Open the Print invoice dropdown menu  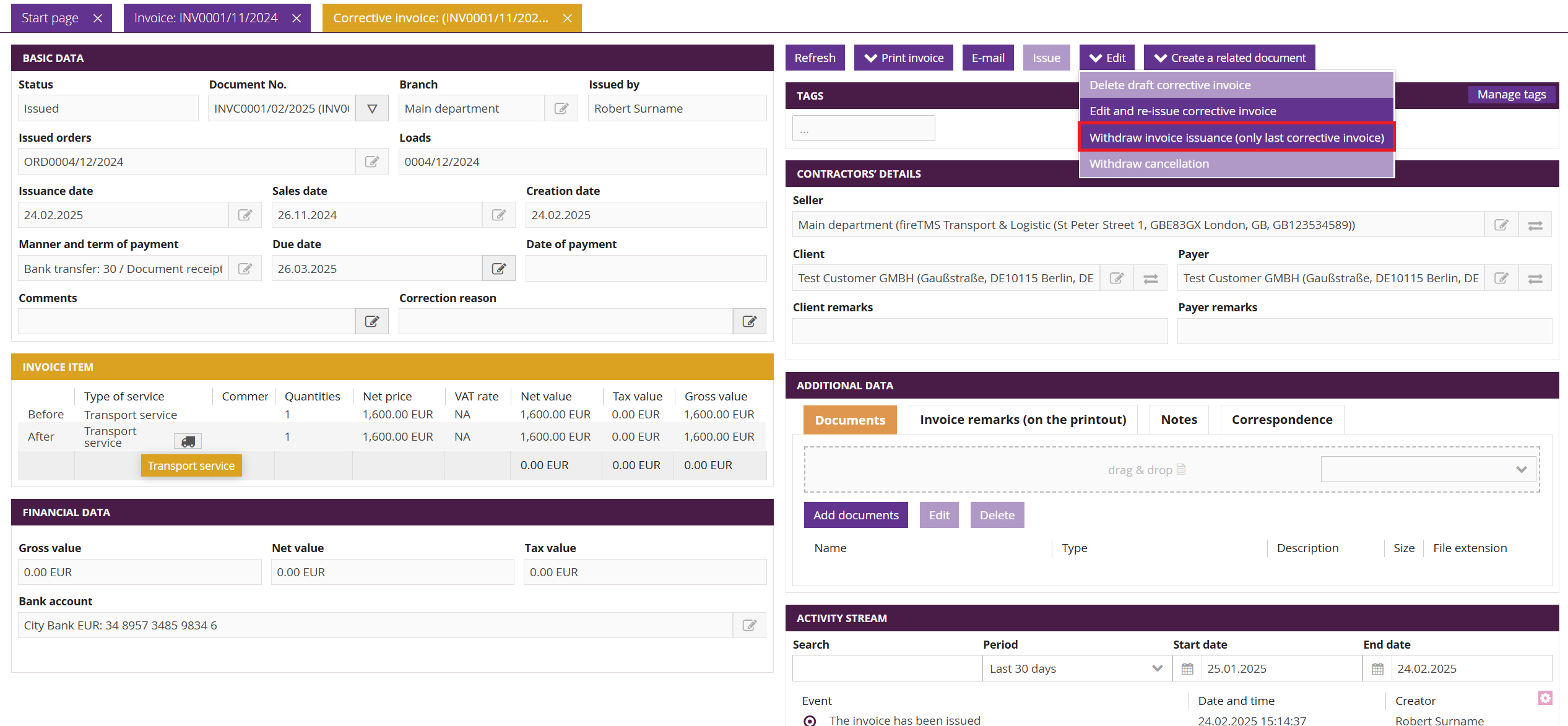(x=904, y=58)
